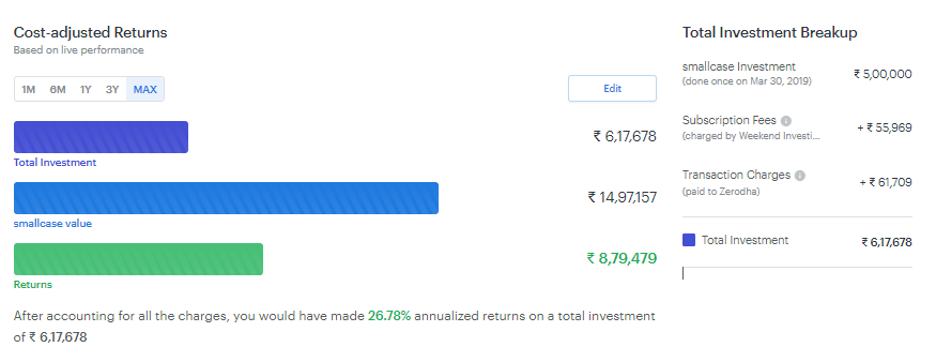Click the Transaction Charges label
Viewport: 936px width, 362px height.
tap(737, 175)
